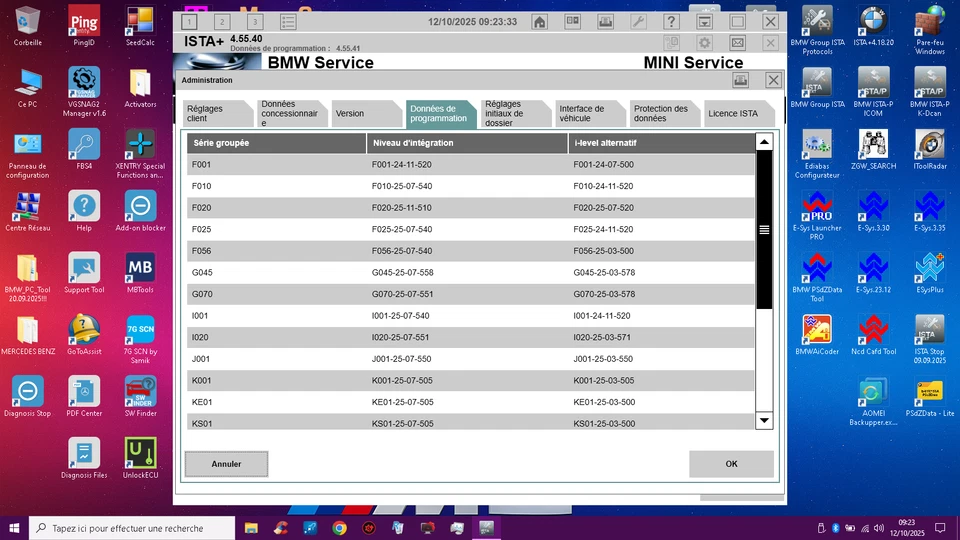Click the Annuler button
The height and width of the screenshot is (540, 960).
pyautogui.click(x=227, y=464)
